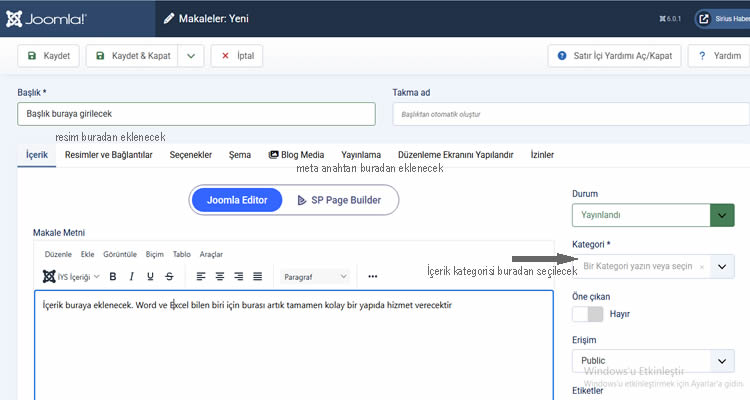Screen dimensions: 750x400
Task: Show more editor toolbar options
Action: tap(373, 276)
